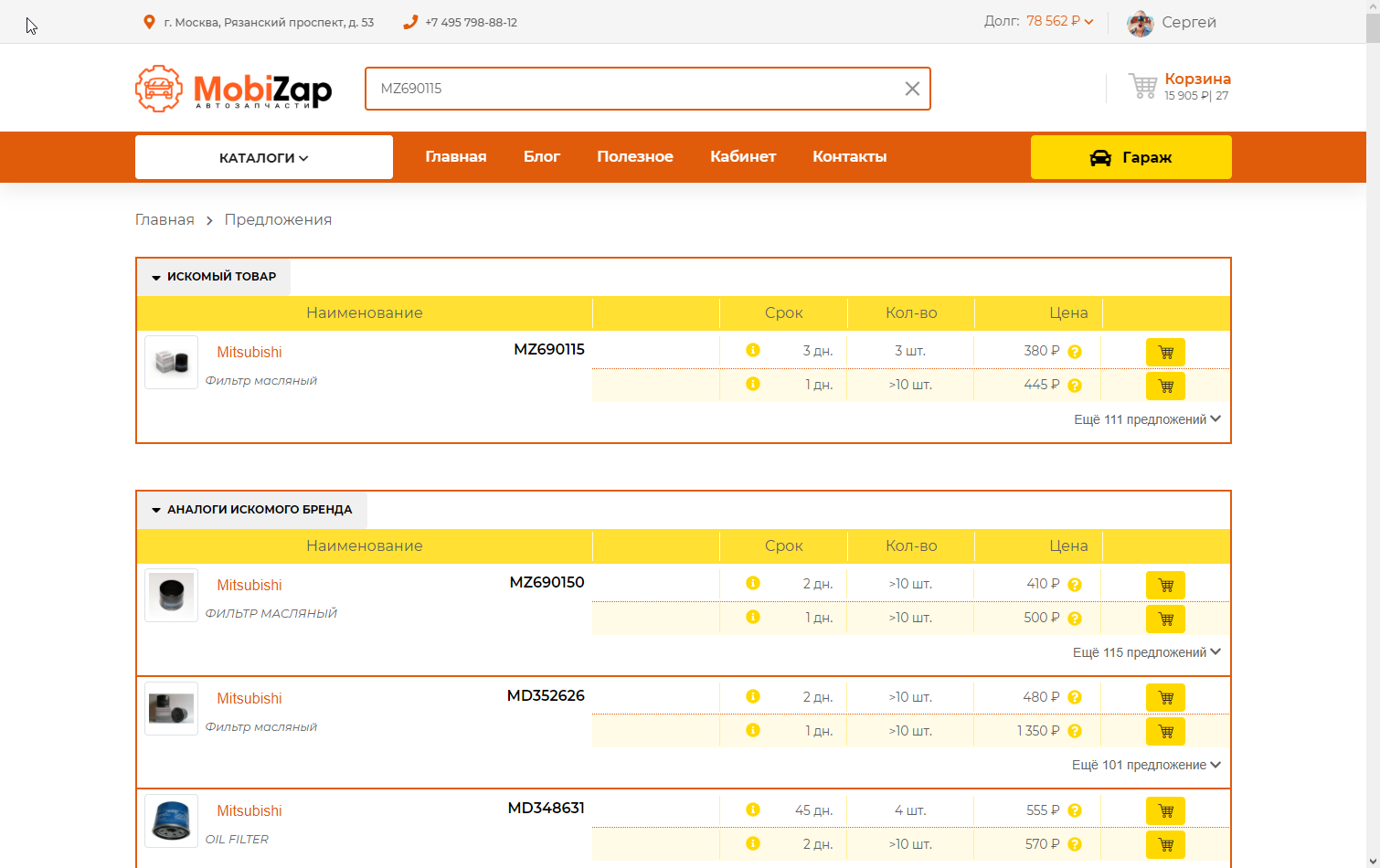Open Корзина link
The image size is (1380, 868).
point(1197,79)
